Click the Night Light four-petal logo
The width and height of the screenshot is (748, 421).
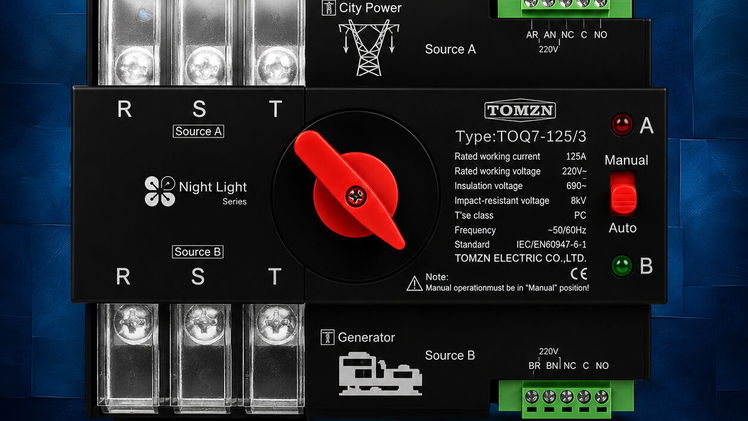160,191
